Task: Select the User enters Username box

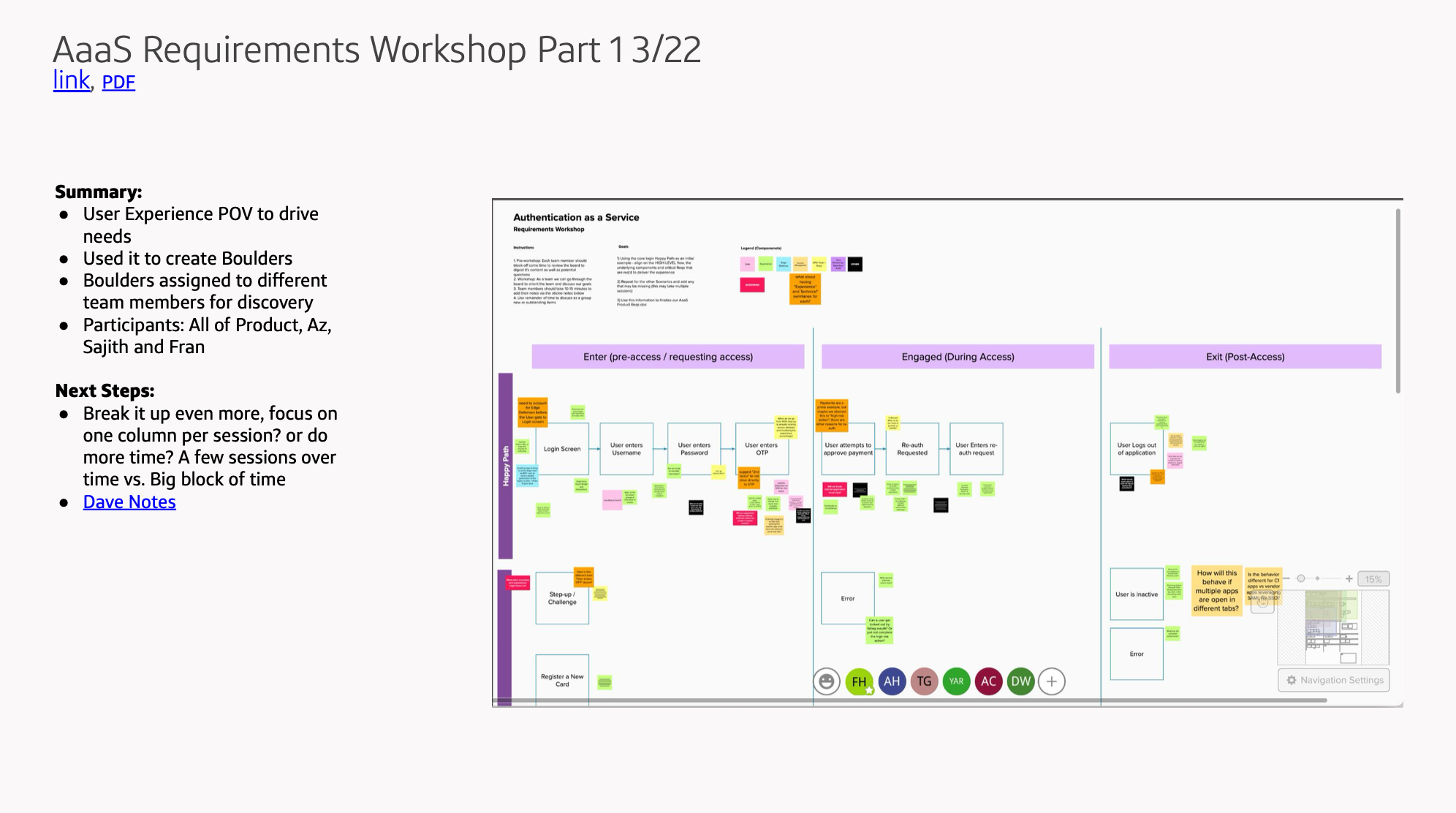Action: point(626,449)
